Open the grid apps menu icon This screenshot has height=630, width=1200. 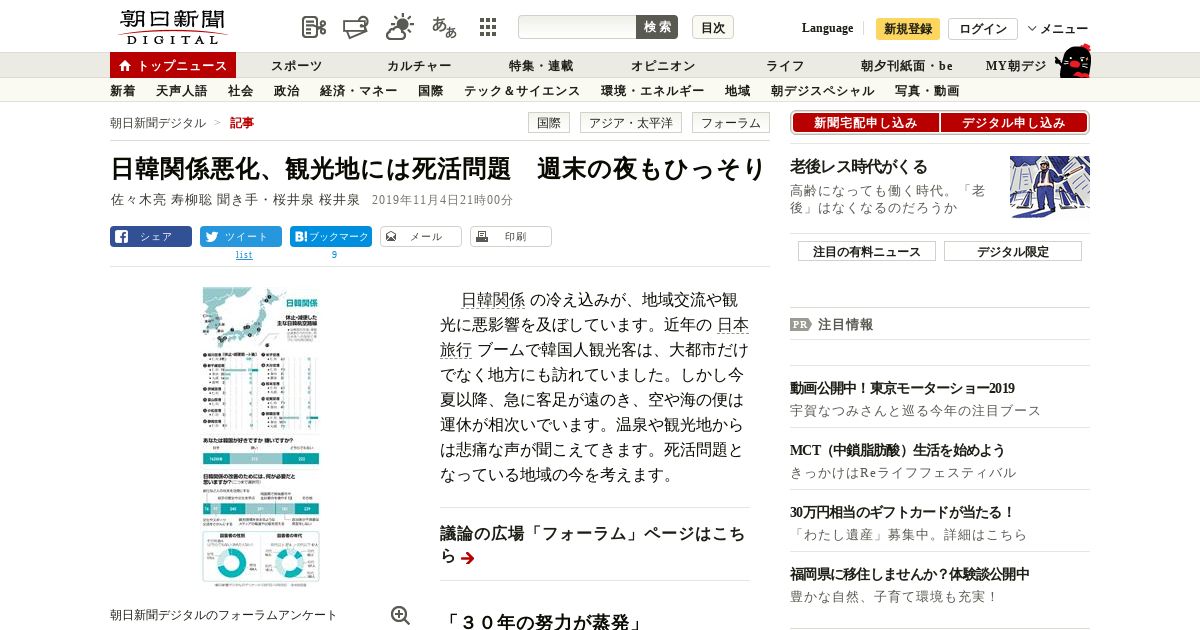pos(488,27)
